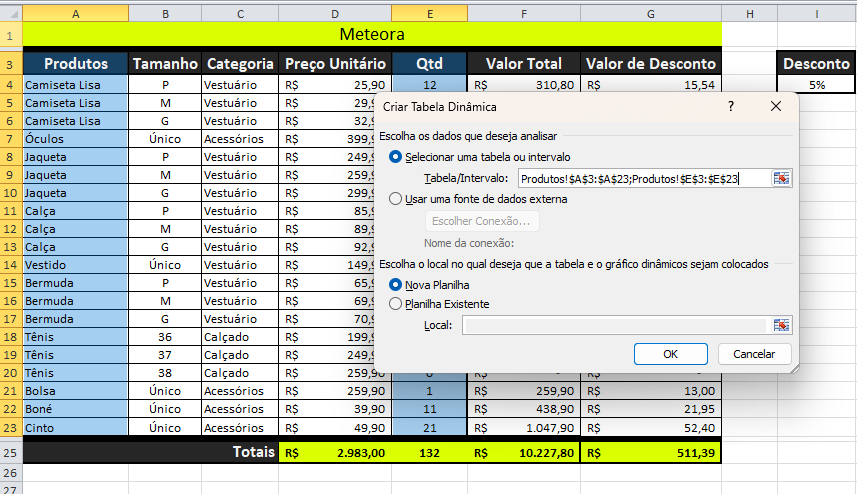This screenshot has height=494, width=857.
Task: Select column C header
Action: pos(240,14)
